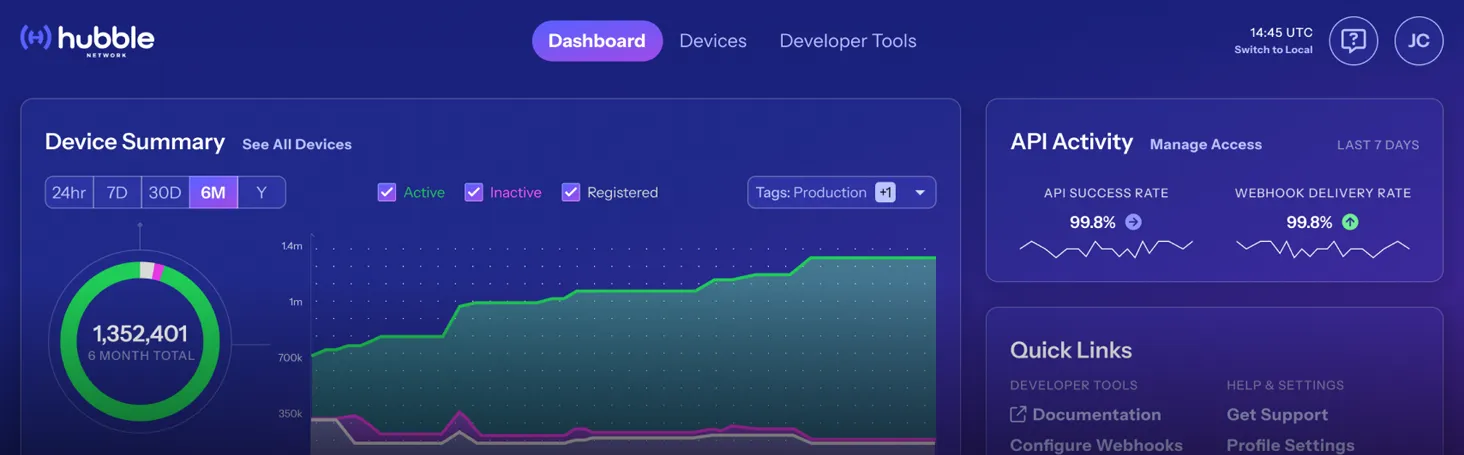Click the Hubble Network logo
This screenshot has width=1464, height=455.
[x=87, y=40]
